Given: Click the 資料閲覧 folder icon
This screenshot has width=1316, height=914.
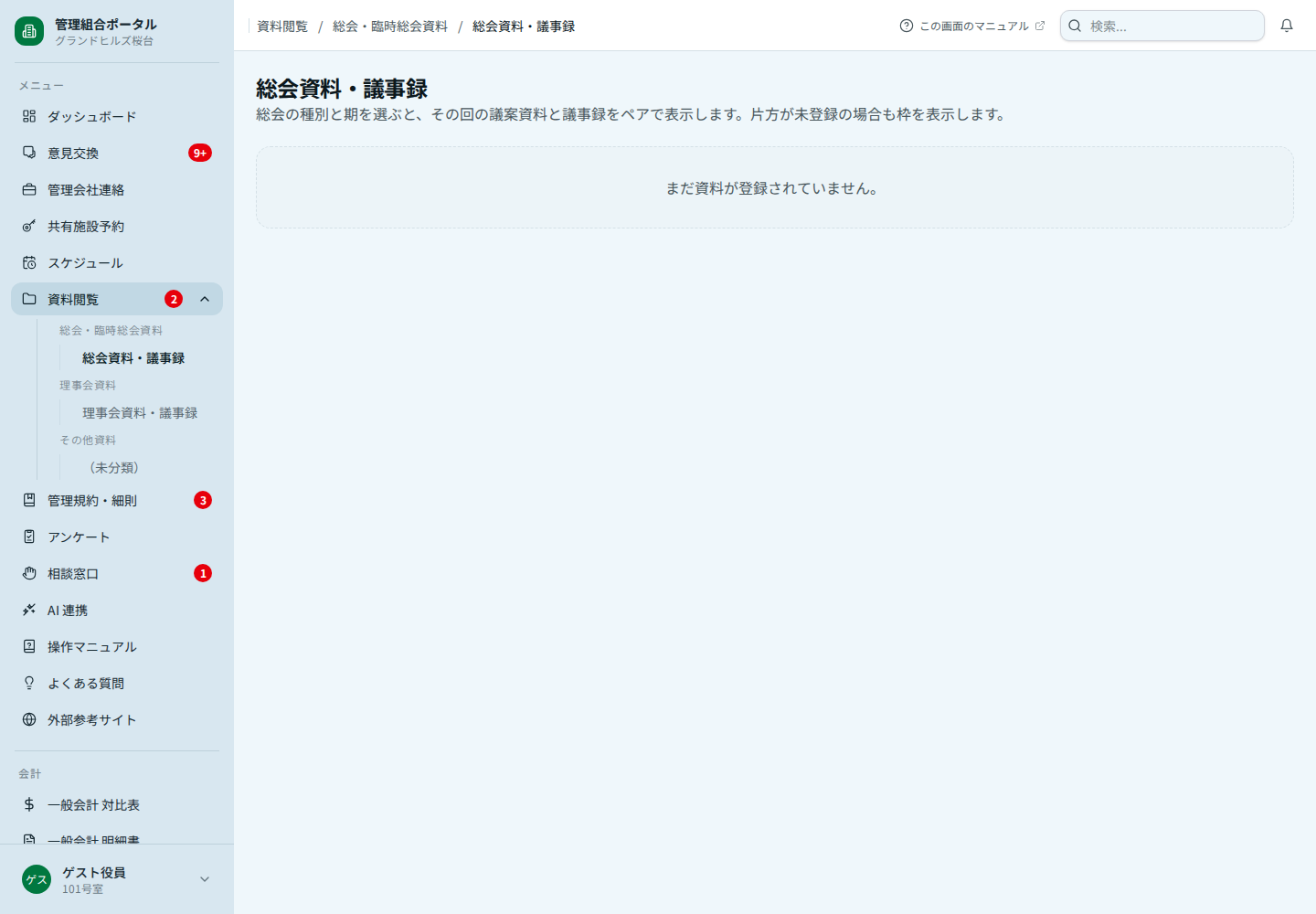Looking at the screenshot, I should 29,299.
